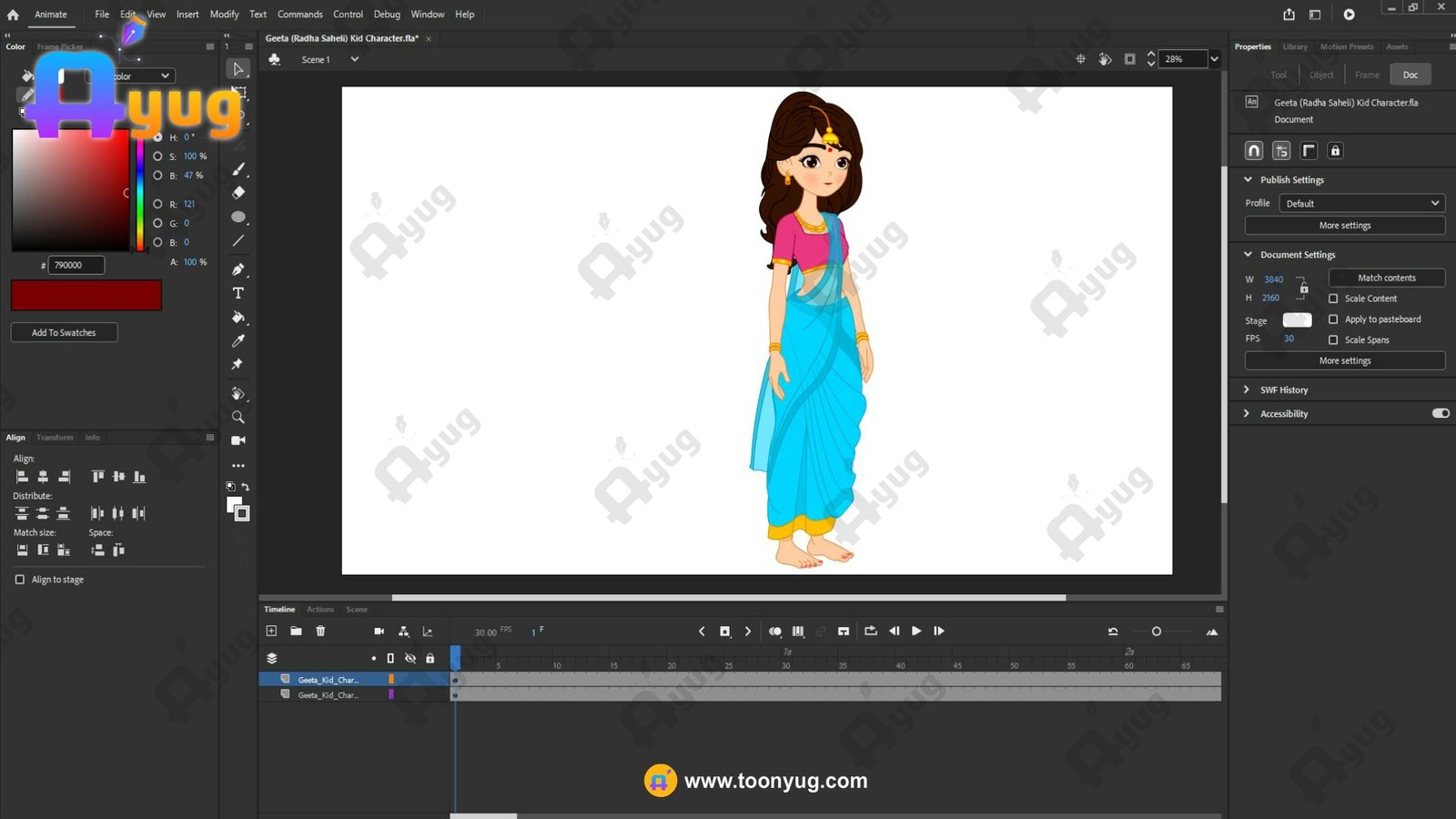Select the Eraser tool
Viewport: 1456px width, 819px height.
[238, 193]
